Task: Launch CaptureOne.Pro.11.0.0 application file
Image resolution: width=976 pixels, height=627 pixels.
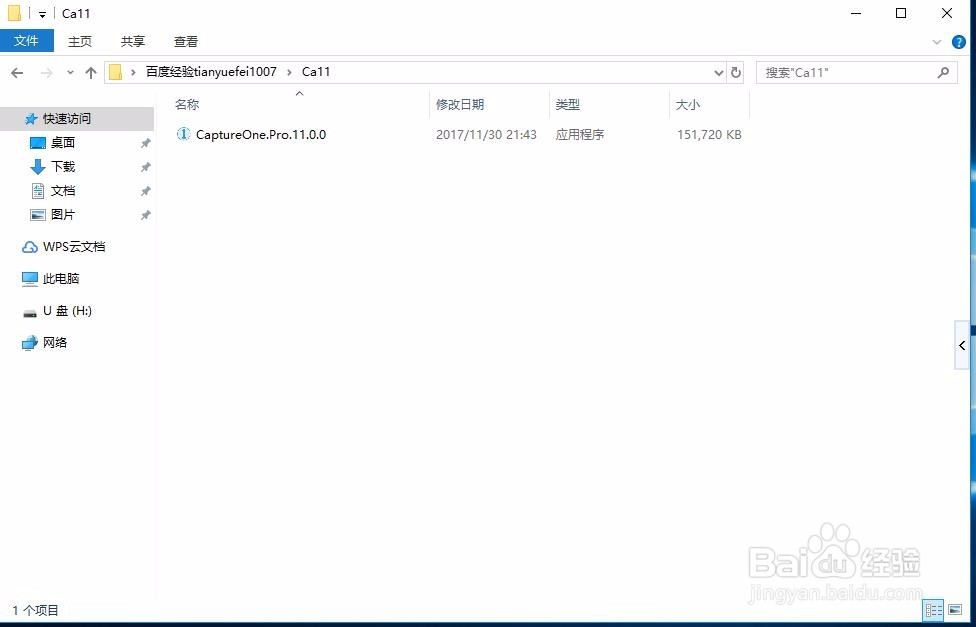Action: tap(253, 133)
